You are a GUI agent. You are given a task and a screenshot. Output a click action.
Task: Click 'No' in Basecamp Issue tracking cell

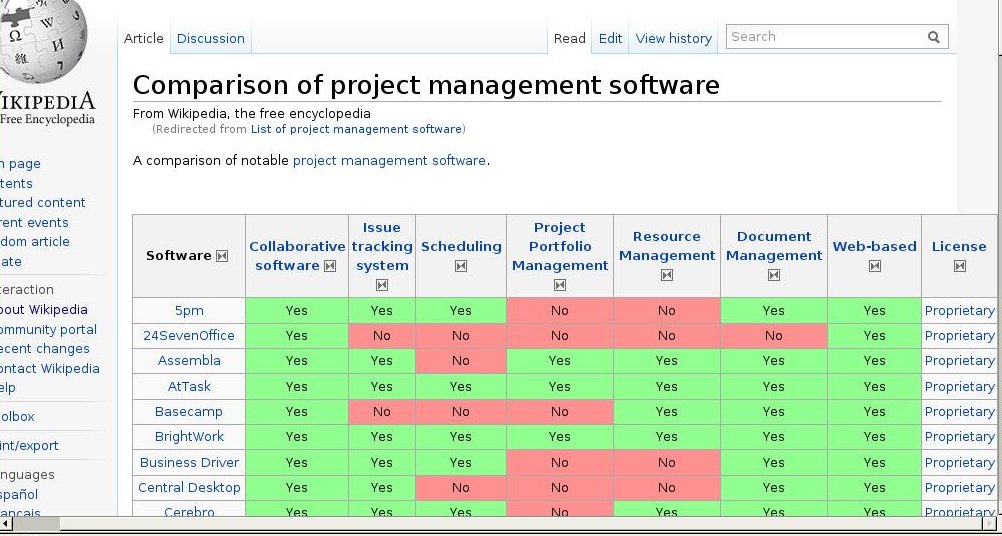pos(382,411)
